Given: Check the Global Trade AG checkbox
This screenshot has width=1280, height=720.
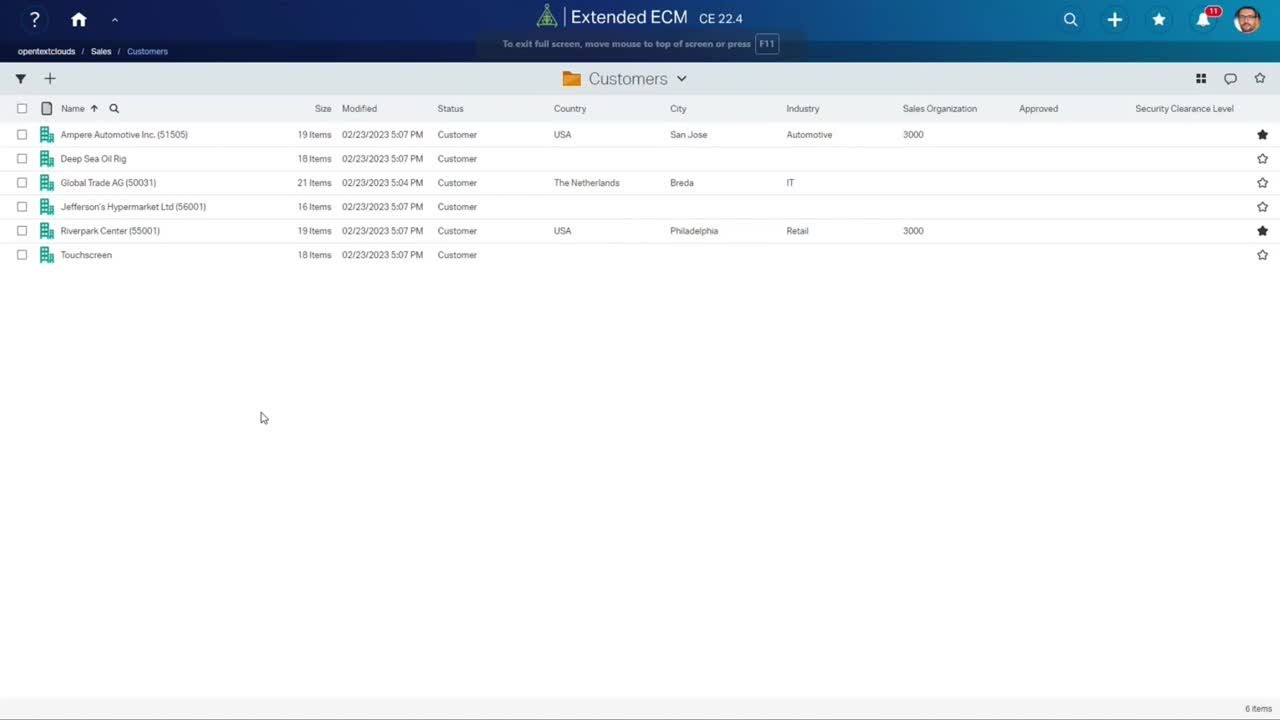Looking at the screenshot, I should tap(22, 183).
